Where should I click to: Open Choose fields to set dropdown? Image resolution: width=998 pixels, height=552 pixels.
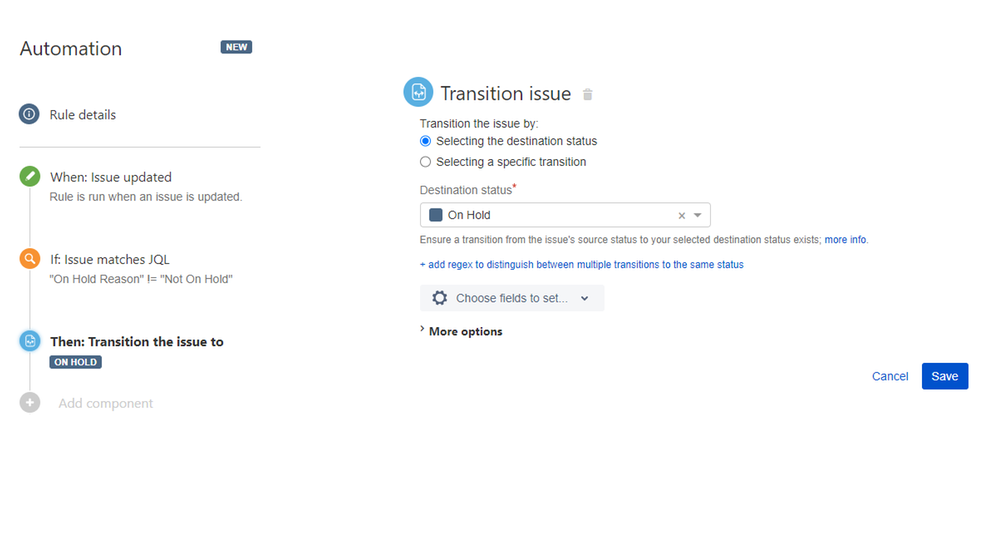coord(512,298)
